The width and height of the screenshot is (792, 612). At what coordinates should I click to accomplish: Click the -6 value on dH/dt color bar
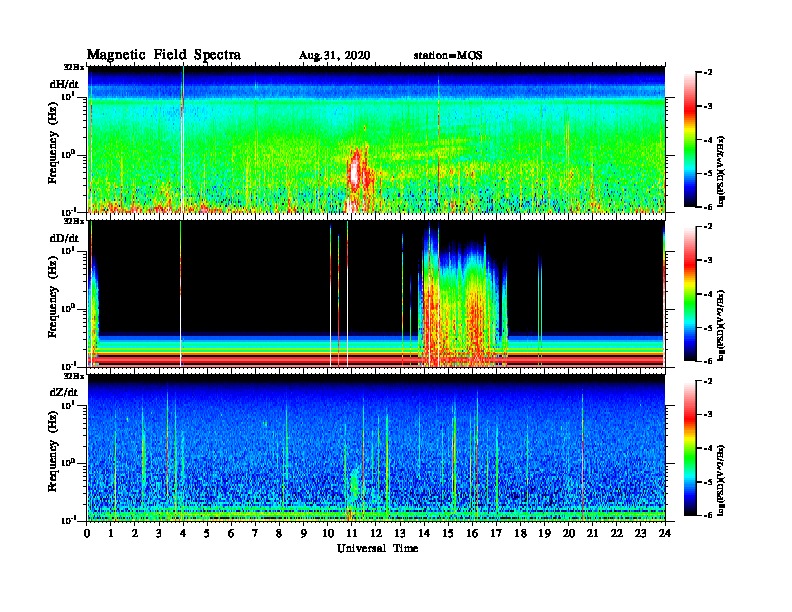[x=708, y=207]
